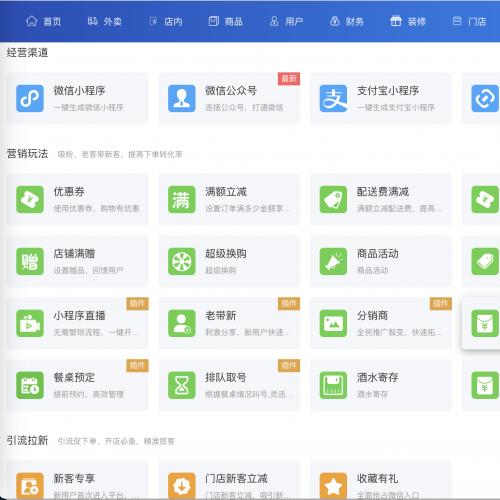Open the 微信小程序 channel icon
This screenshot has height=500, width=500.
coord(30,98)
